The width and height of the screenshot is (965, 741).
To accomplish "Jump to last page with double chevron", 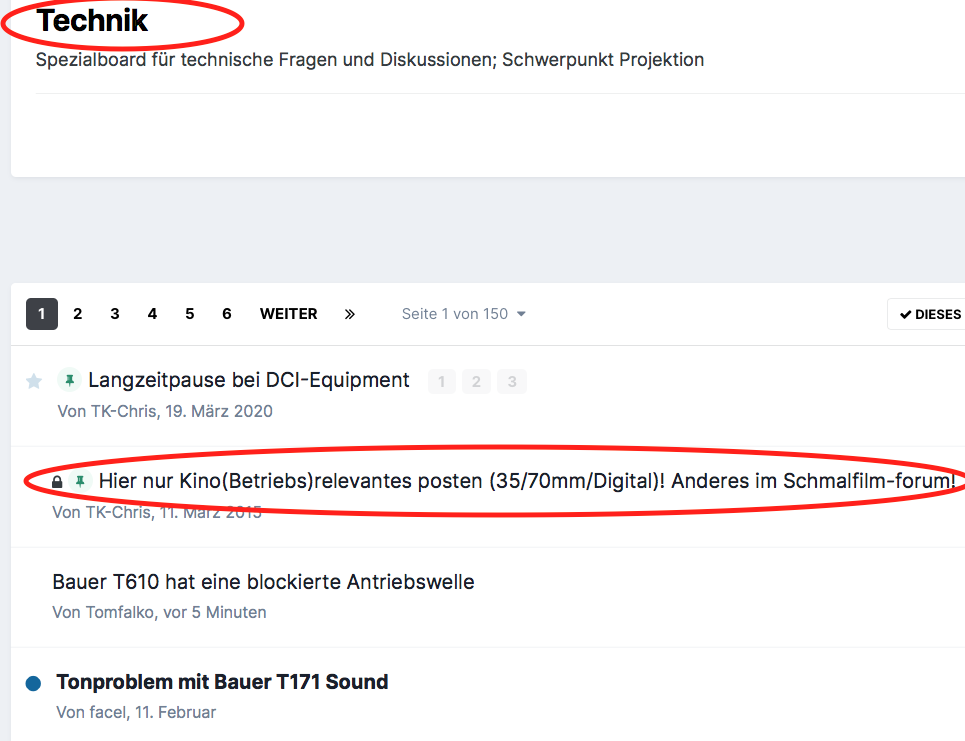I will 350,314.
